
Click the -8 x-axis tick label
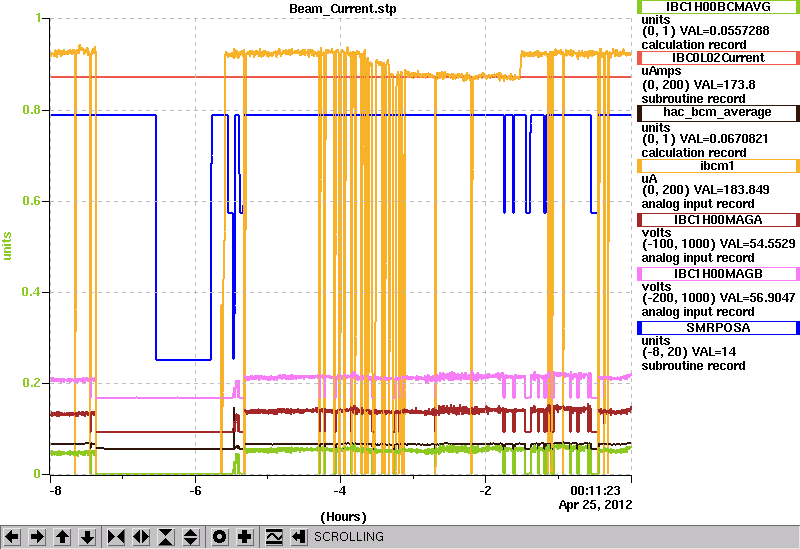(55, 491)
